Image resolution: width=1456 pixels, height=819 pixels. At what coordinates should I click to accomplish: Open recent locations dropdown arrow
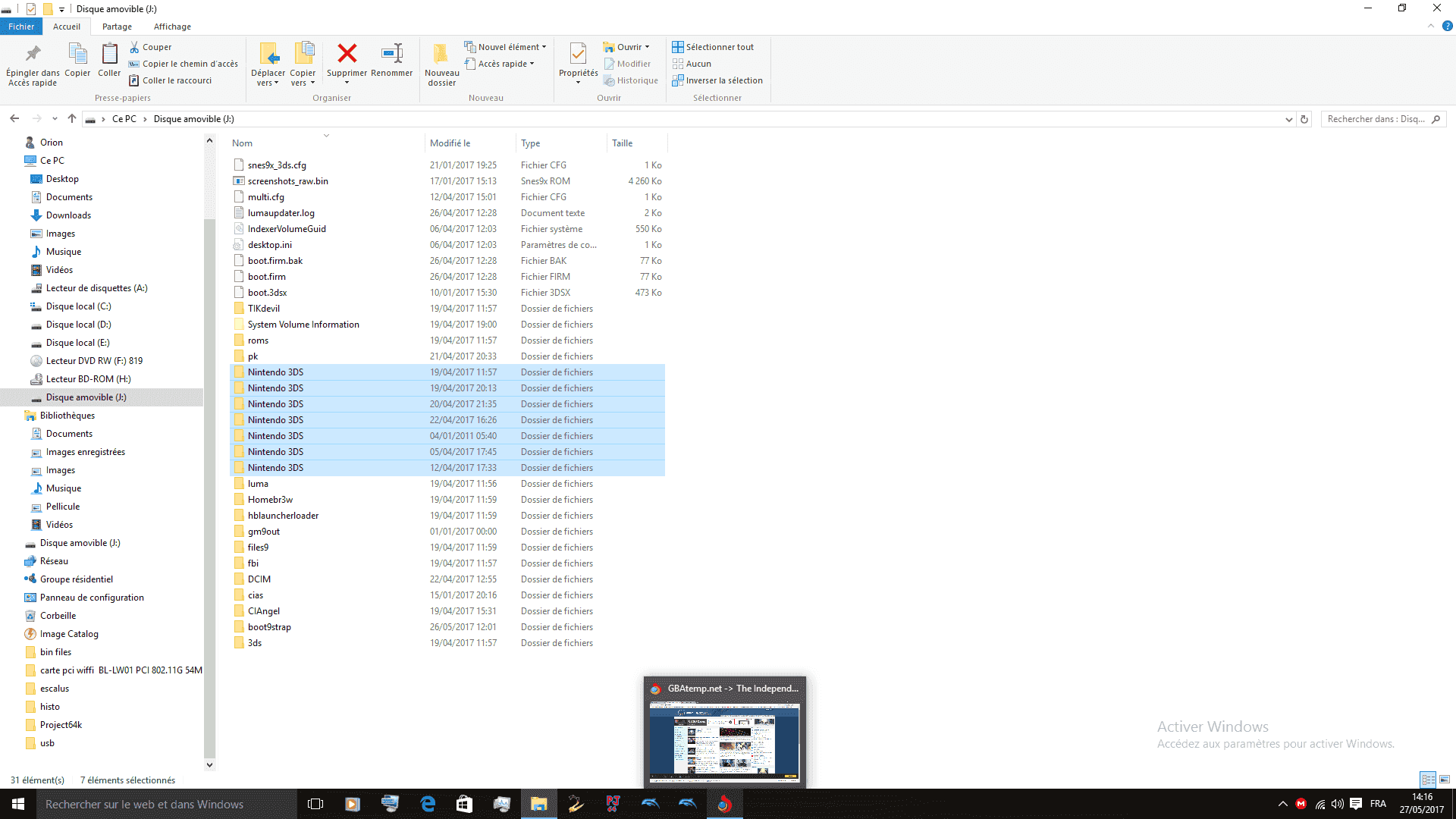point(55,119)
